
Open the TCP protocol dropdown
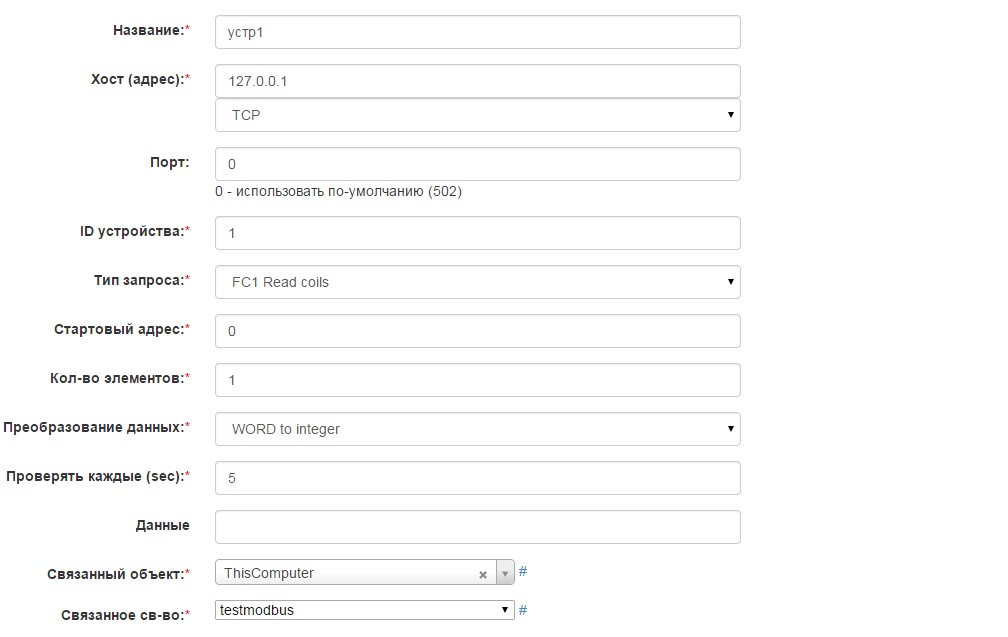pos(477,115)
